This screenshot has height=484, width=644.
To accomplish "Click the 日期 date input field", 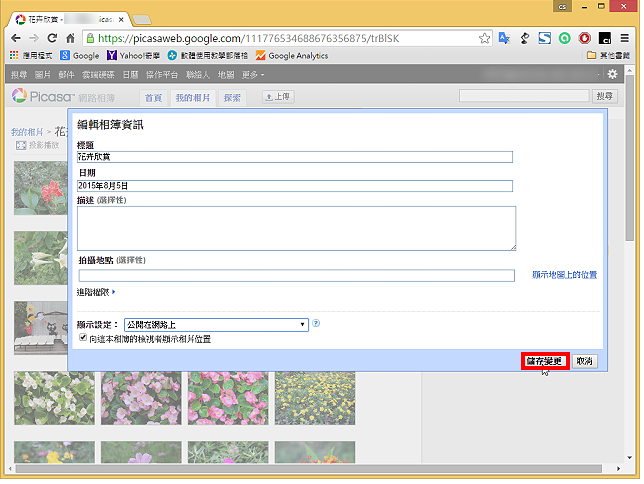I will click(295, 186).
